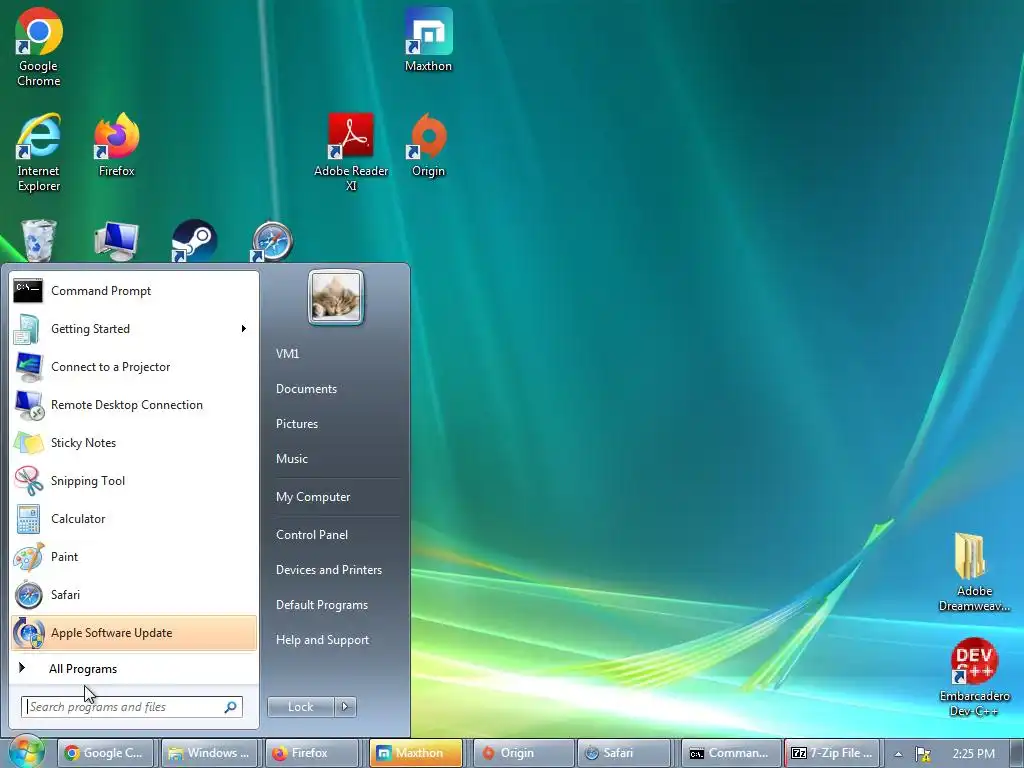Select the Safari compass desktop icon
The height and width of the screenshot is (768, 1024).
click(272, 240)
